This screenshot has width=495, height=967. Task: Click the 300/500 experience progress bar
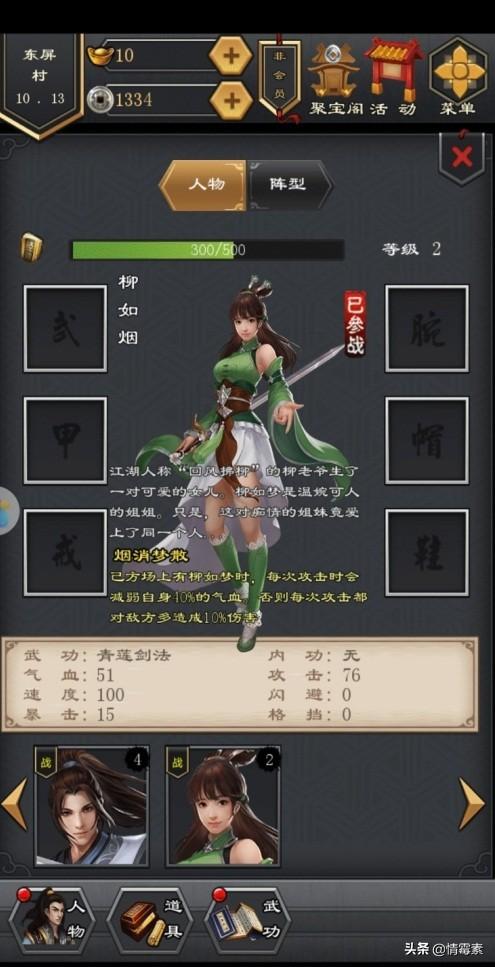[x=208, y=250]
